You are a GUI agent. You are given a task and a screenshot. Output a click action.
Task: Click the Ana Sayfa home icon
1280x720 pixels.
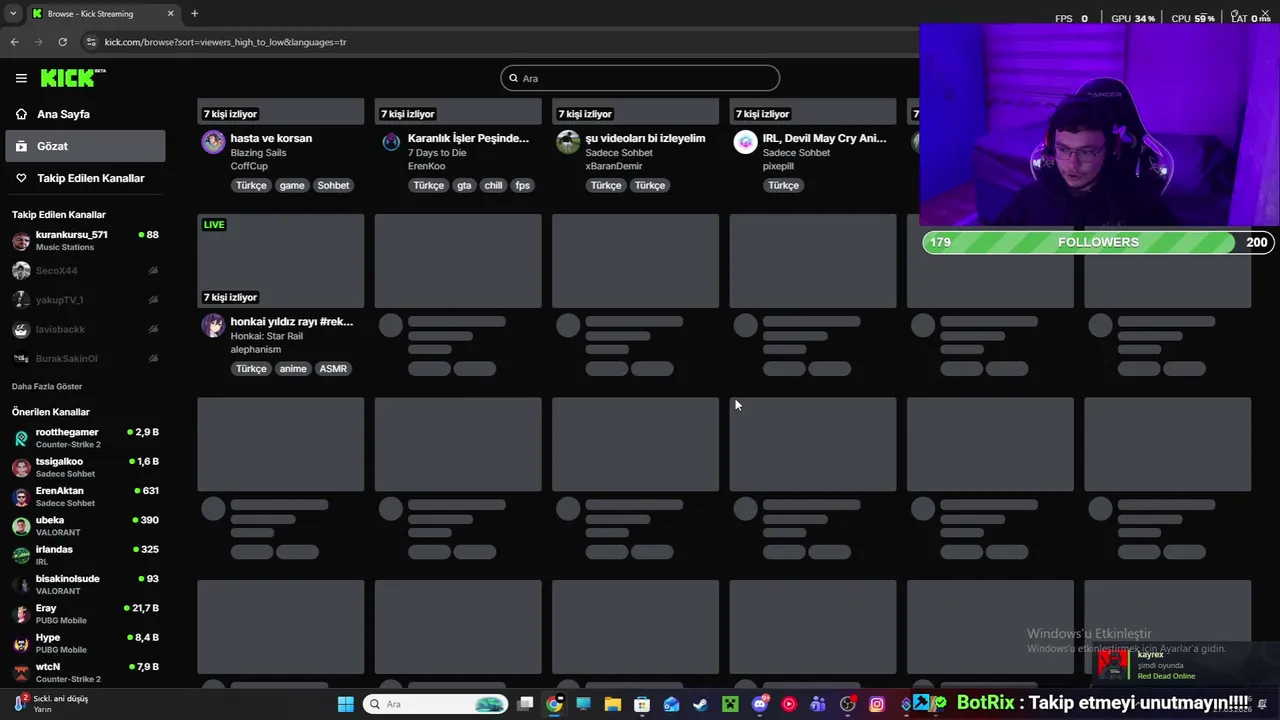click(x=21, y=114)
